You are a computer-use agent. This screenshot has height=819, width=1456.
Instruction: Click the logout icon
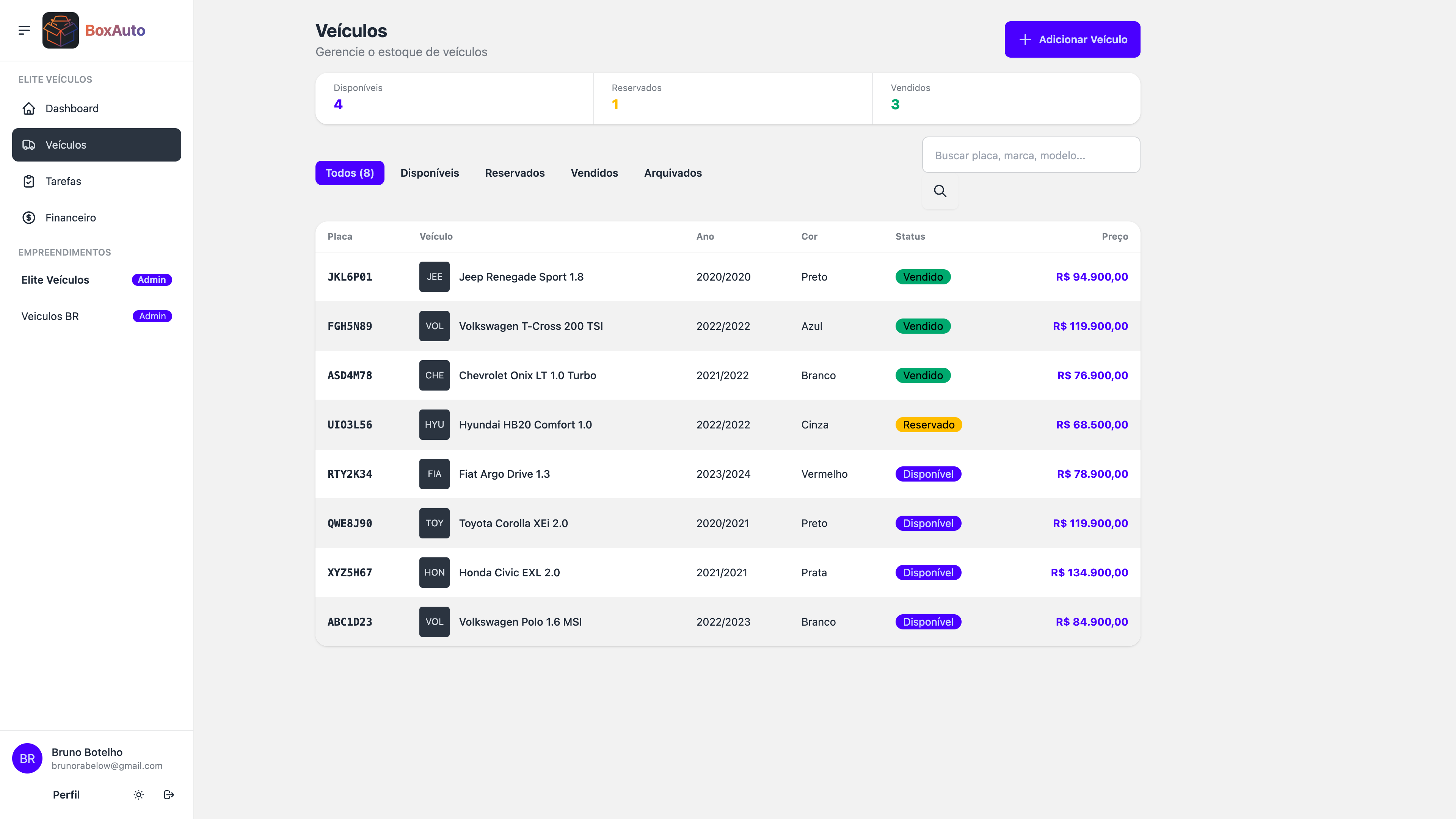pos(168,795)
